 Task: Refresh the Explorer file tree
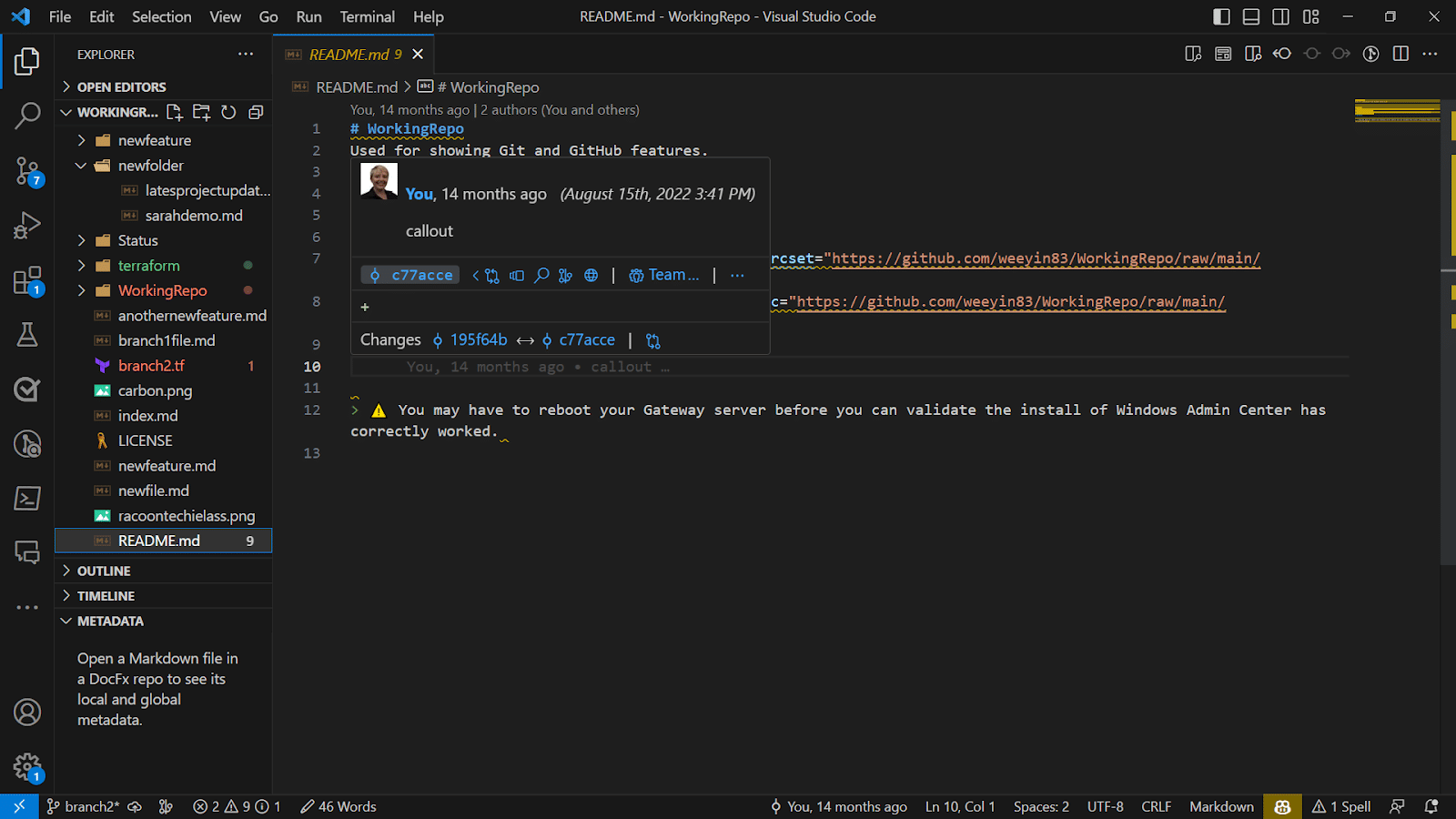[x=228, y=112]
